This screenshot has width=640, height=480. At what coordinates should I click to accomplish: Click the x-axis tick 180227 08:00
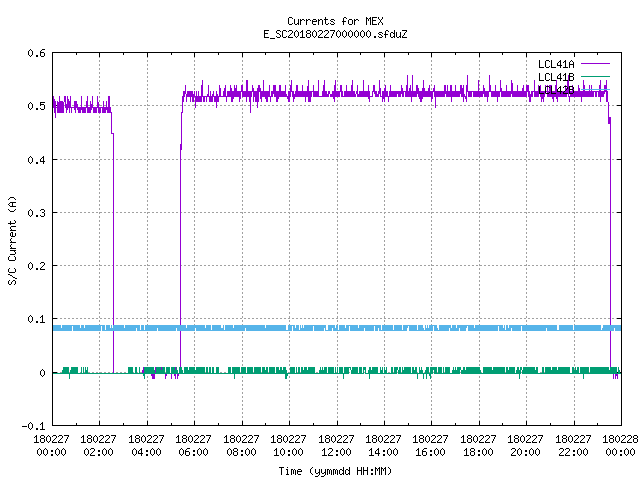coord(241,445)
